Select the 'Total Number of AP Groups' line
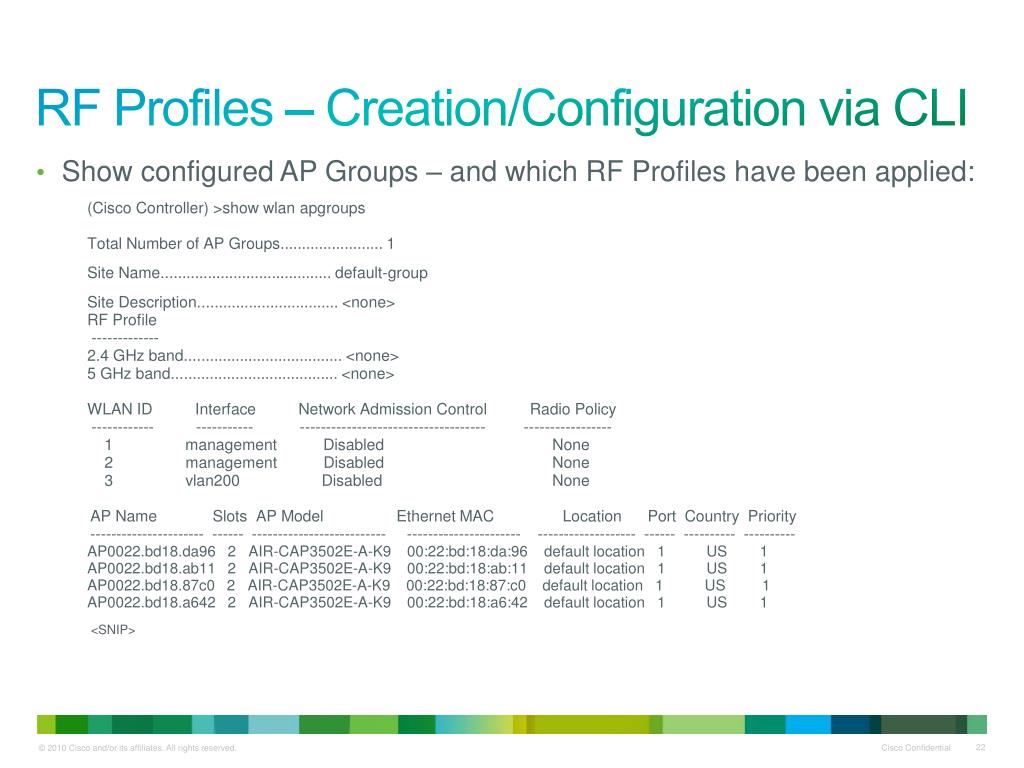Viewport: 1024px width, 768px height. tap(240, 244)
